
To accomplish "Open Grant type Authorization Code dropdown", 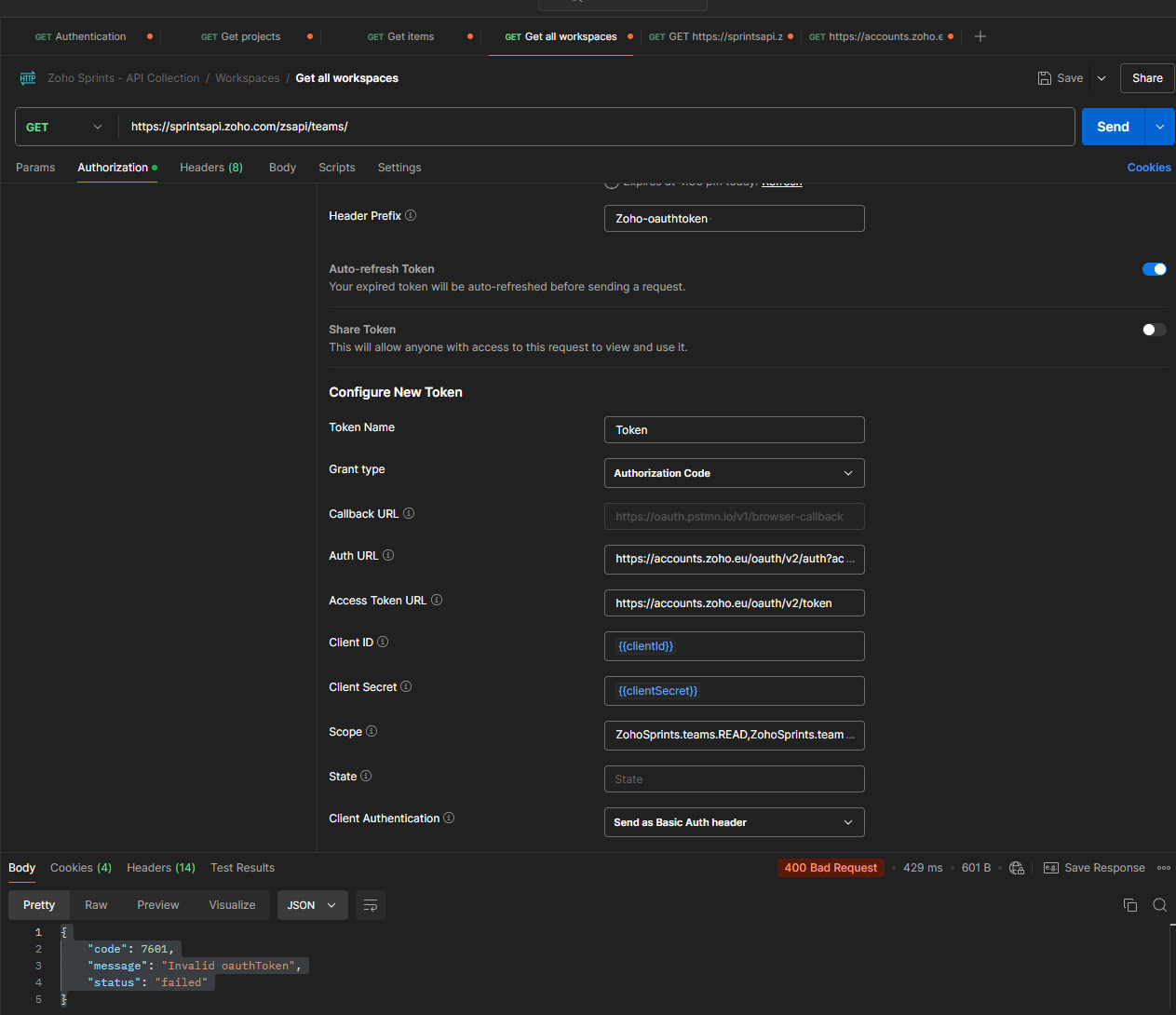I will [x=735, y=473].
